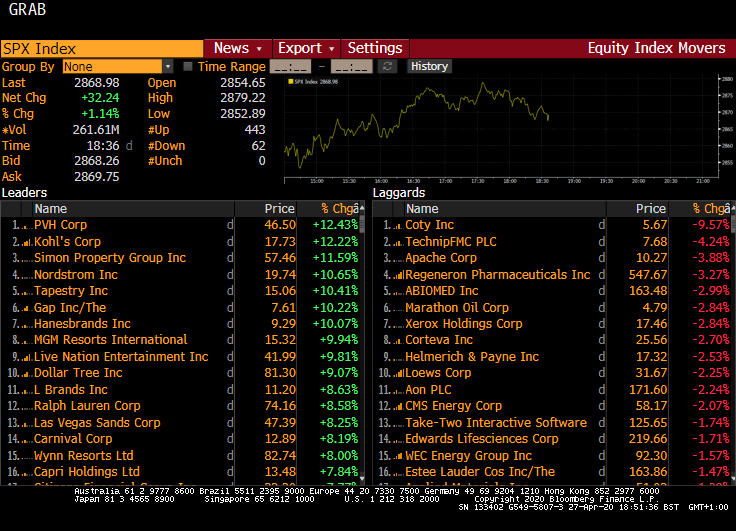This screenshot has width=736, height=531.
Task: Enable the Time Range checkbox
Action: 188,67
